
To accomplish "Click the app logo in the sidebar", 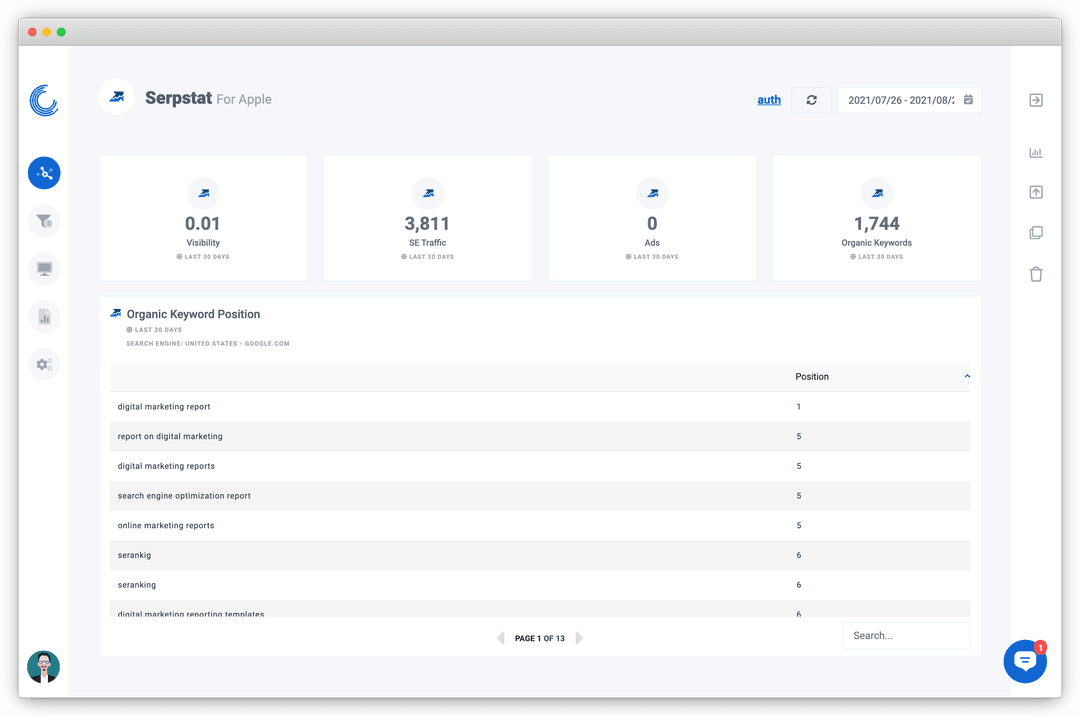I will (44, 101).
